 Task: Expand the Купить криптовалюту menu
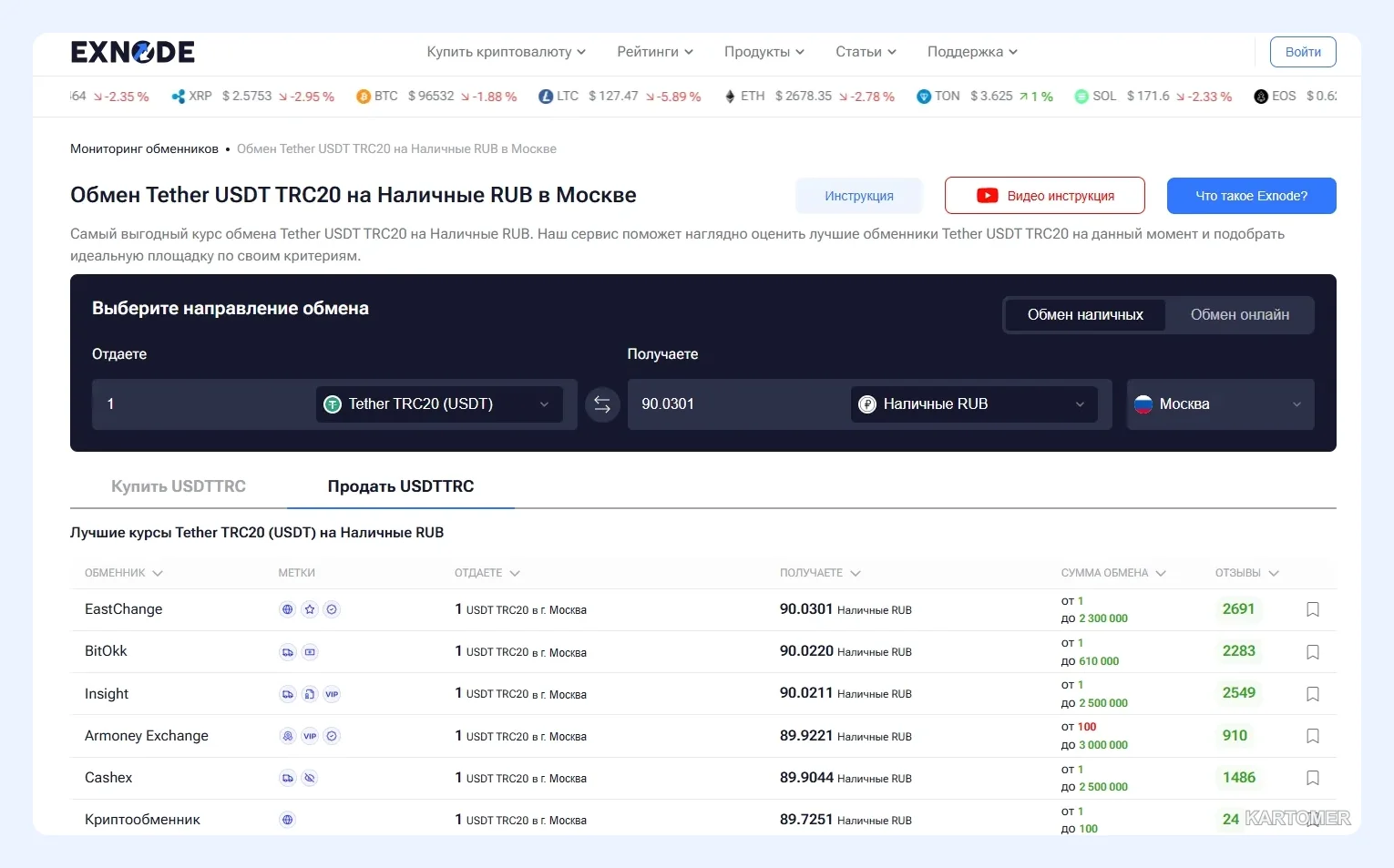tap(507, 52)
